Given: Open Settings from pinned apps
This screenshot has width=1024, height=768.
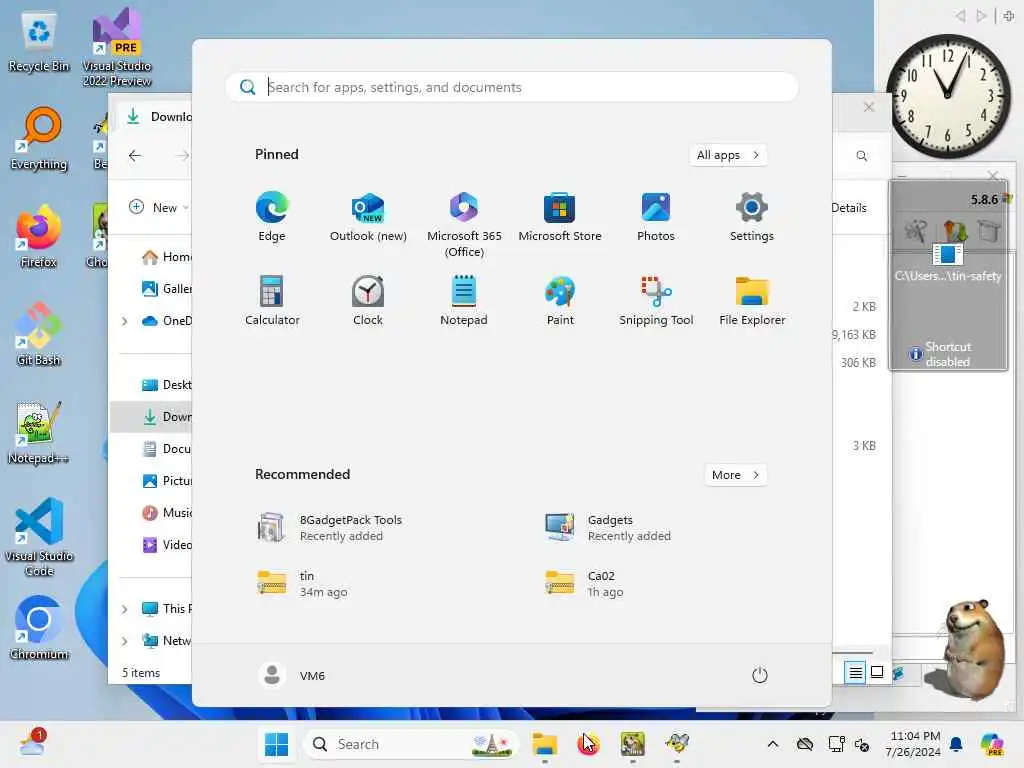Looking at the screenshot, I should pyautogui.click(x=752, y=217).
